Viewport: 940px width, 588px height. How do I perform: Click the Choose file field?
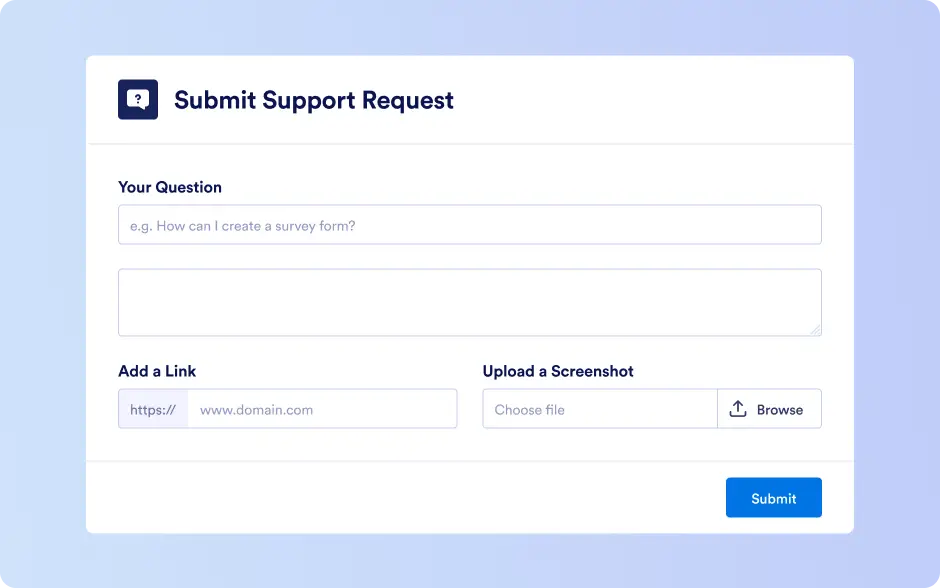(x=599, y=409)
